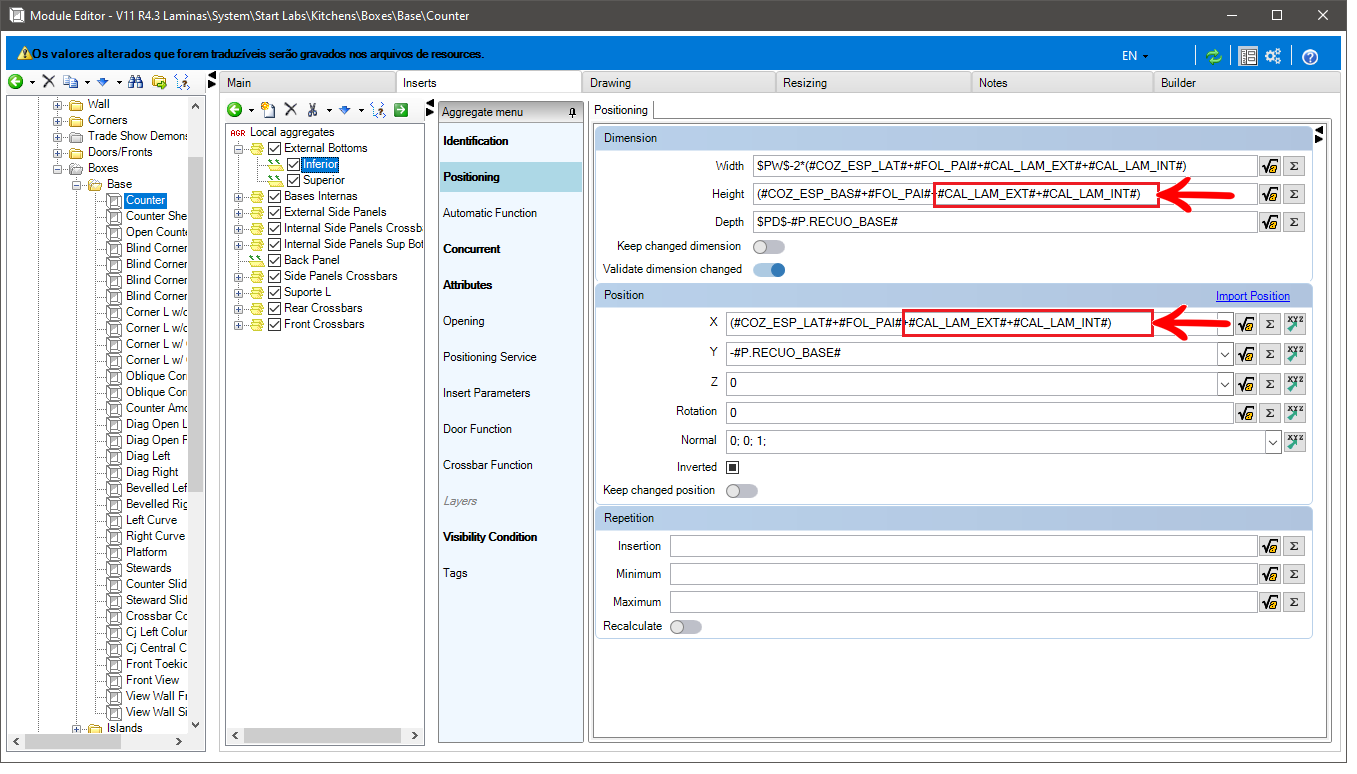Click binoculars search icon

(x=135, y=82)
